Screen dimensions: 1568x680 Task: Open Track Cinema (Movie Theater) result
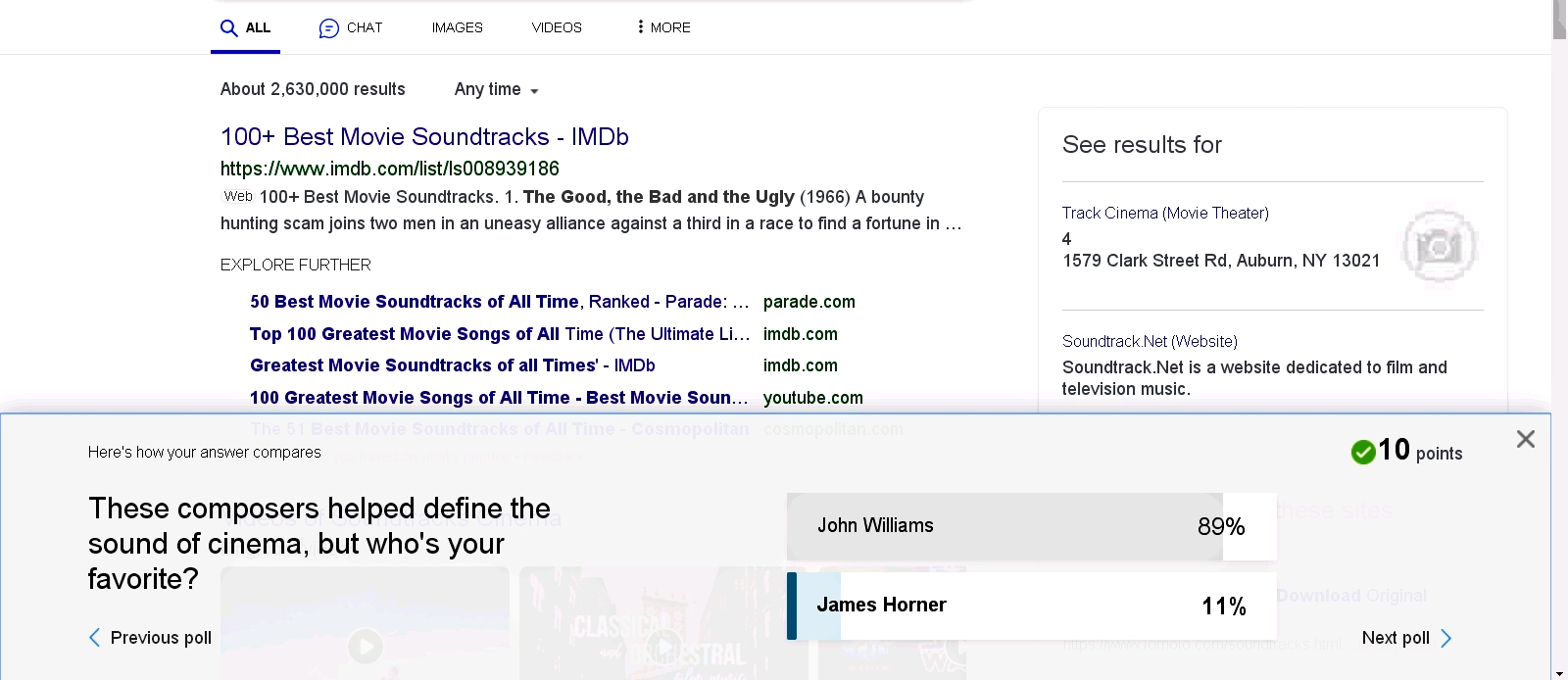coord(1165,213)
